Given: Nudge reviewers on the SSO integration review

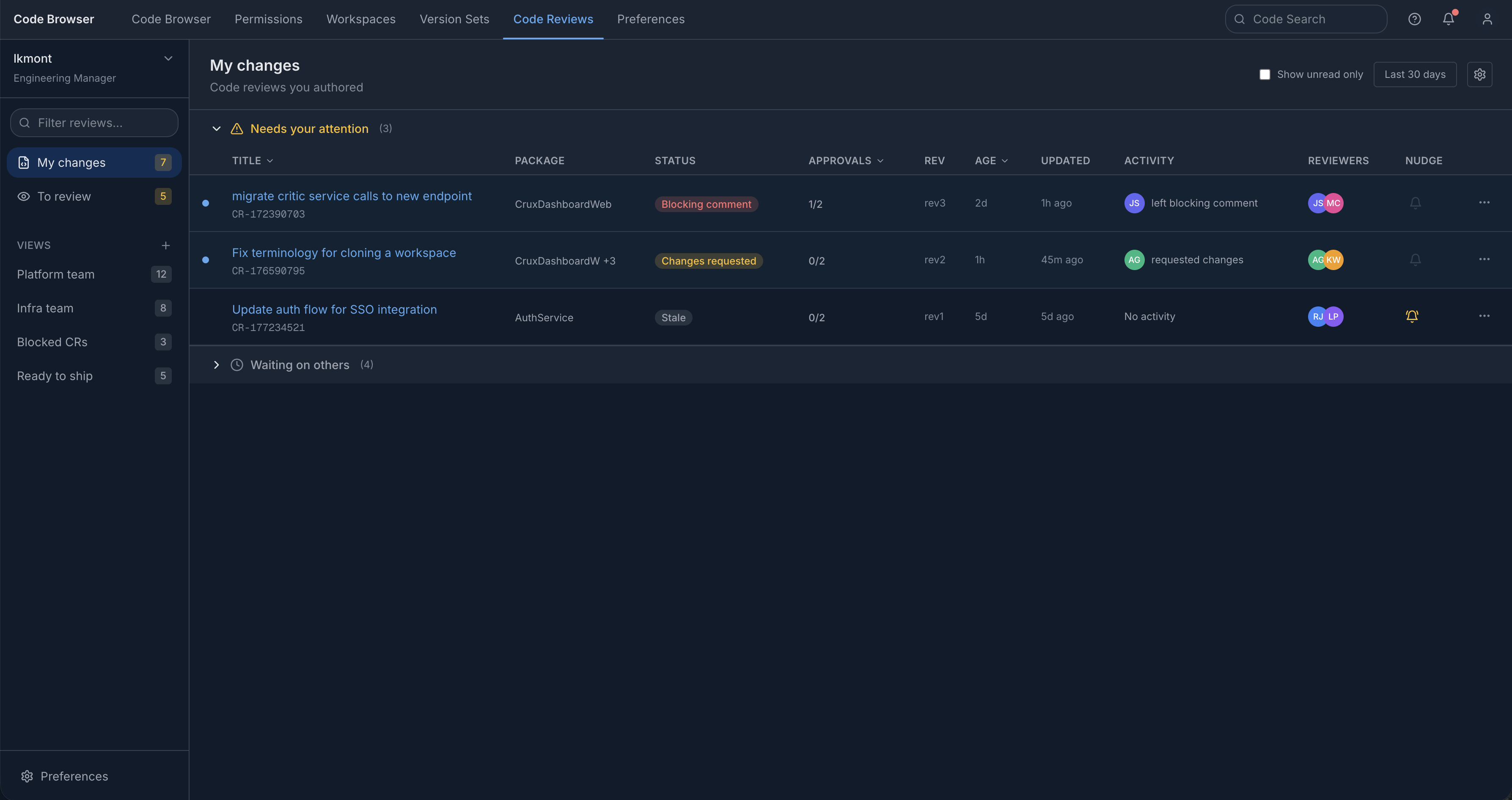Looking at the screenshot, I should click(x=1412, y=316).
